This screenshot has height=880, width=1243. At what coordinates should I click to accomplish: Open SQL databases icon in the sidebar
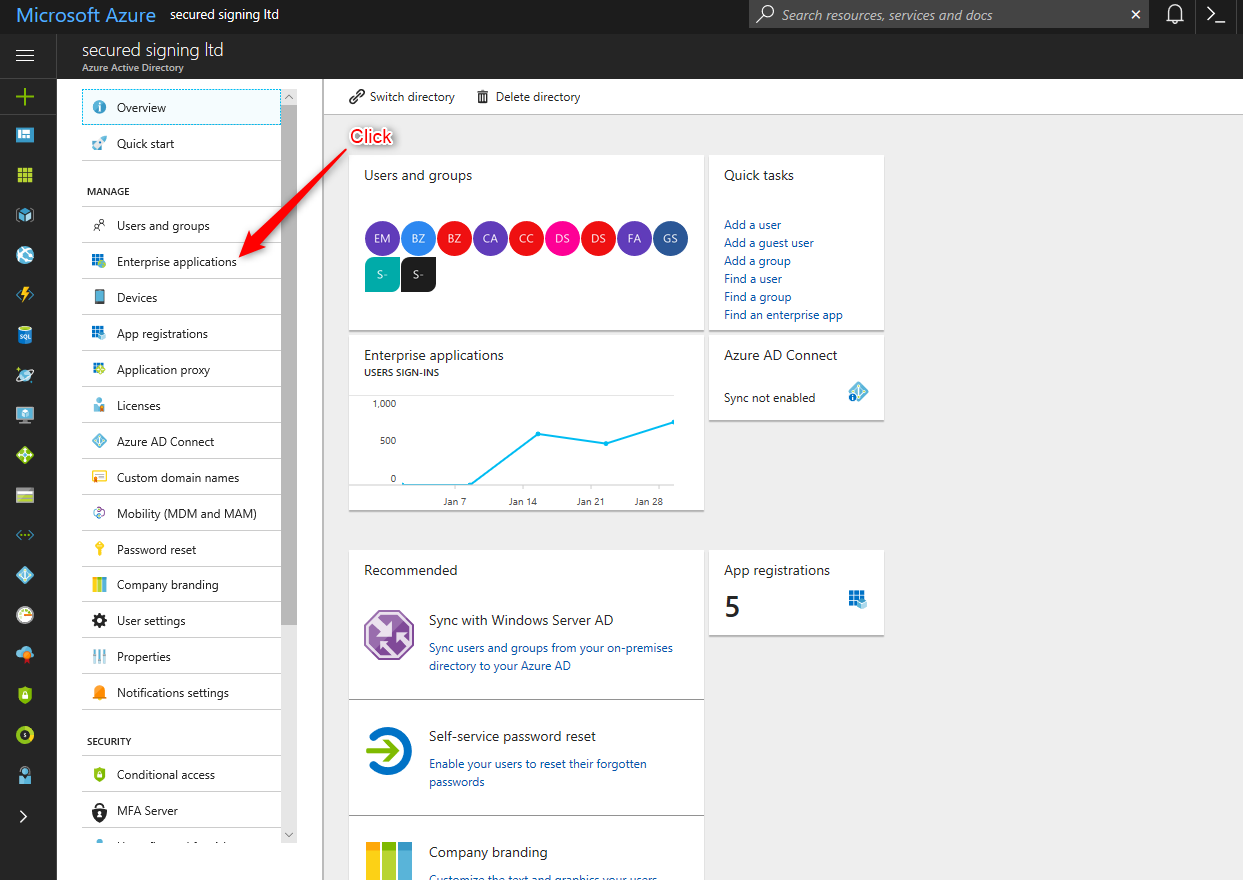(x=25, y=335)
